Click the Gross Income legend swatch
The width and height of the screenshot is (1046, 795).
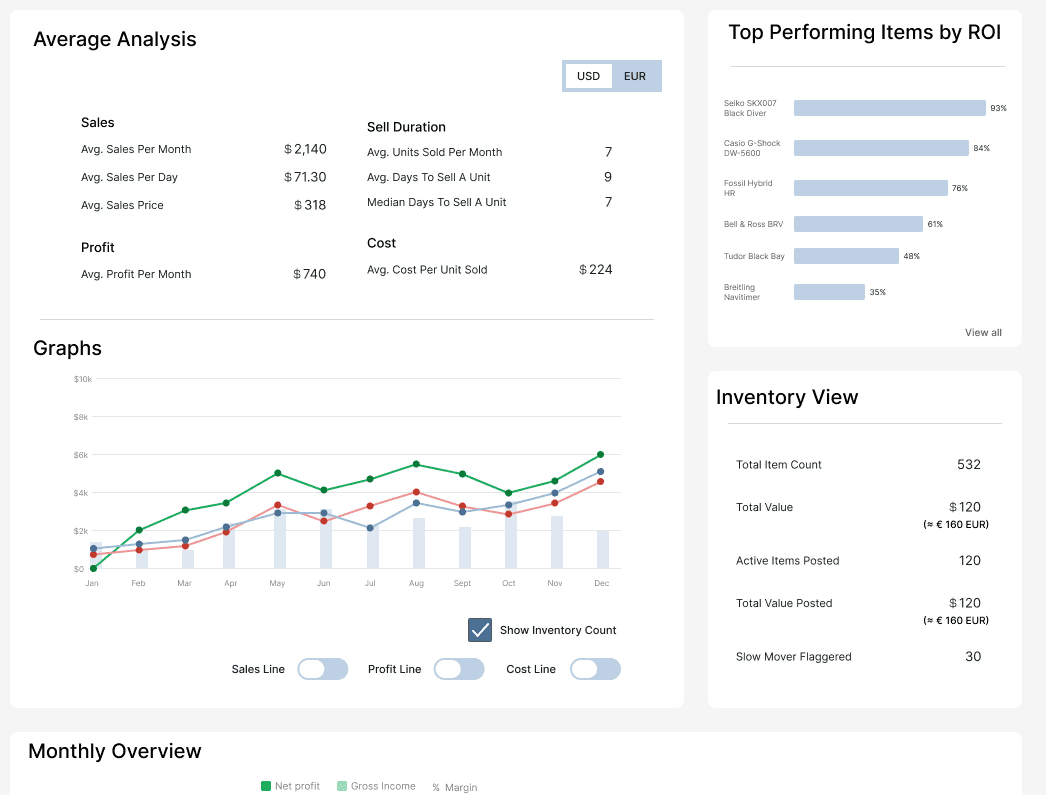coord(342,786)
